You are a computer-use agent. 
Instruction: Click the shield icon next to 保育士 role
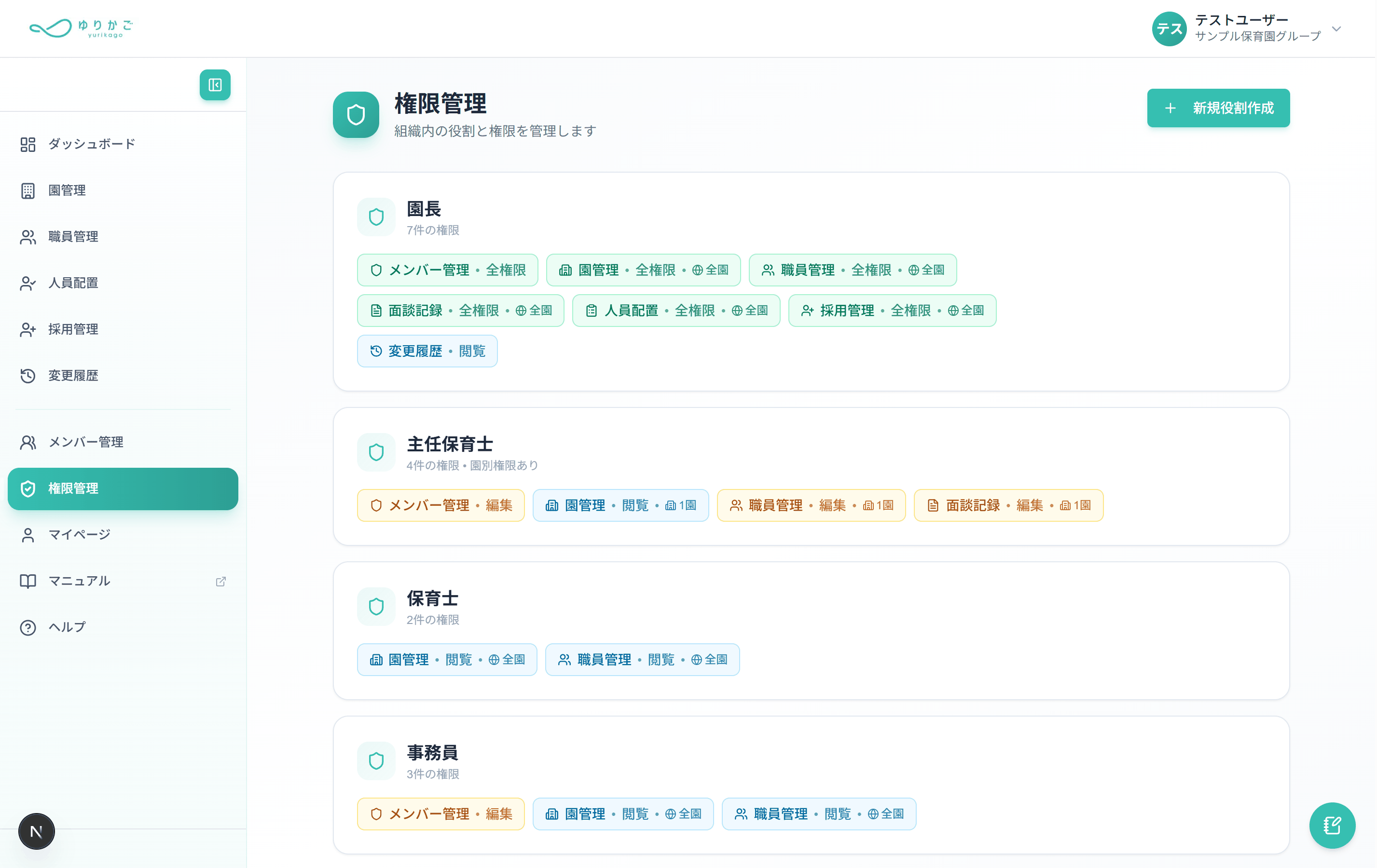[376, 607]
